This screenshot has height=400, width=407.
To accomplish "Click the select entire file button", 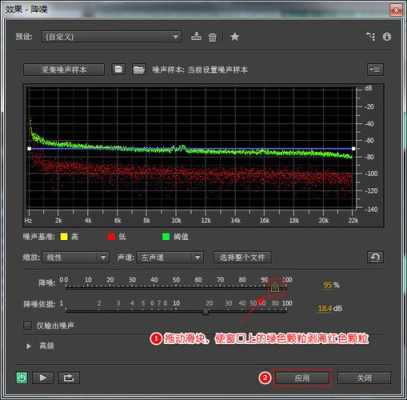I will point(242,258).
